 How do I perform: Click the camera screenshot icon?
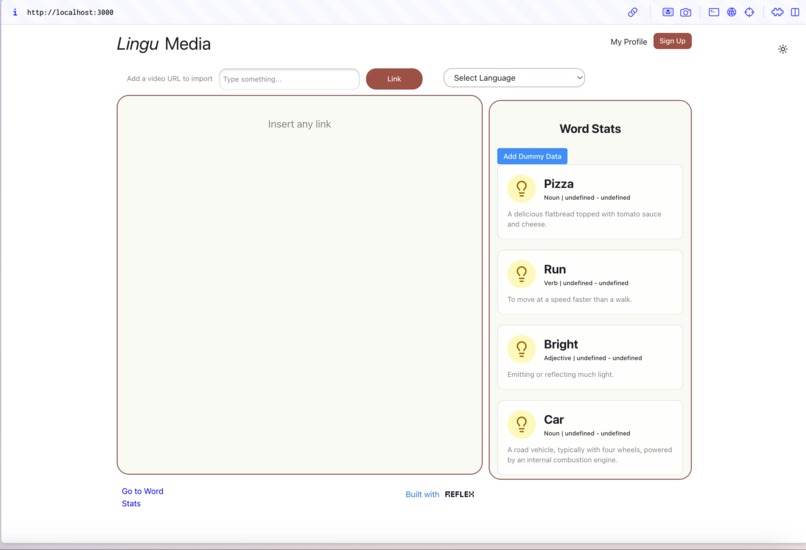pos(686,12)
